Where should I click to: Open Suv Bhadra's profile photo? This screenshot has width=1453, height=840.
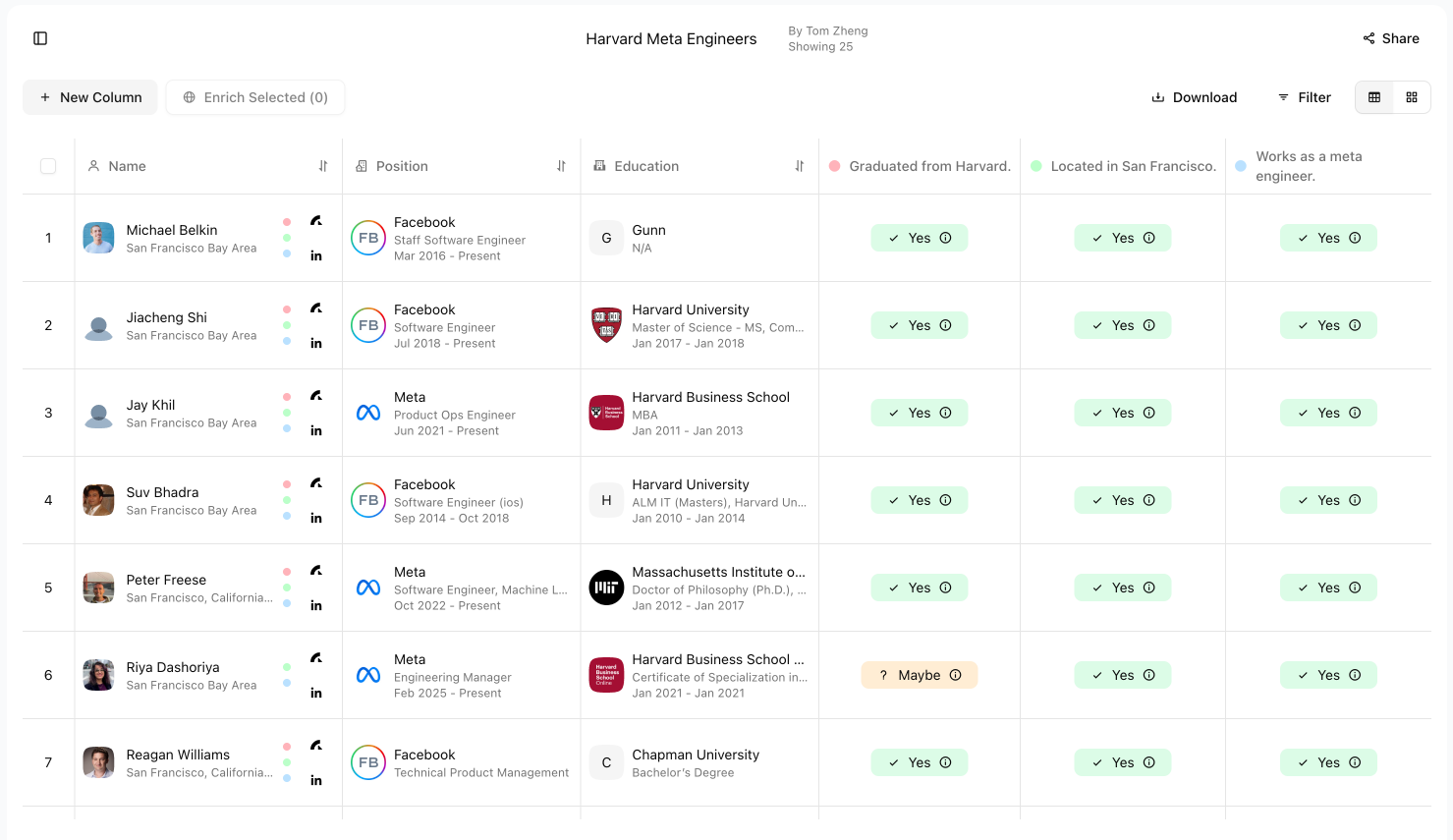98,500
